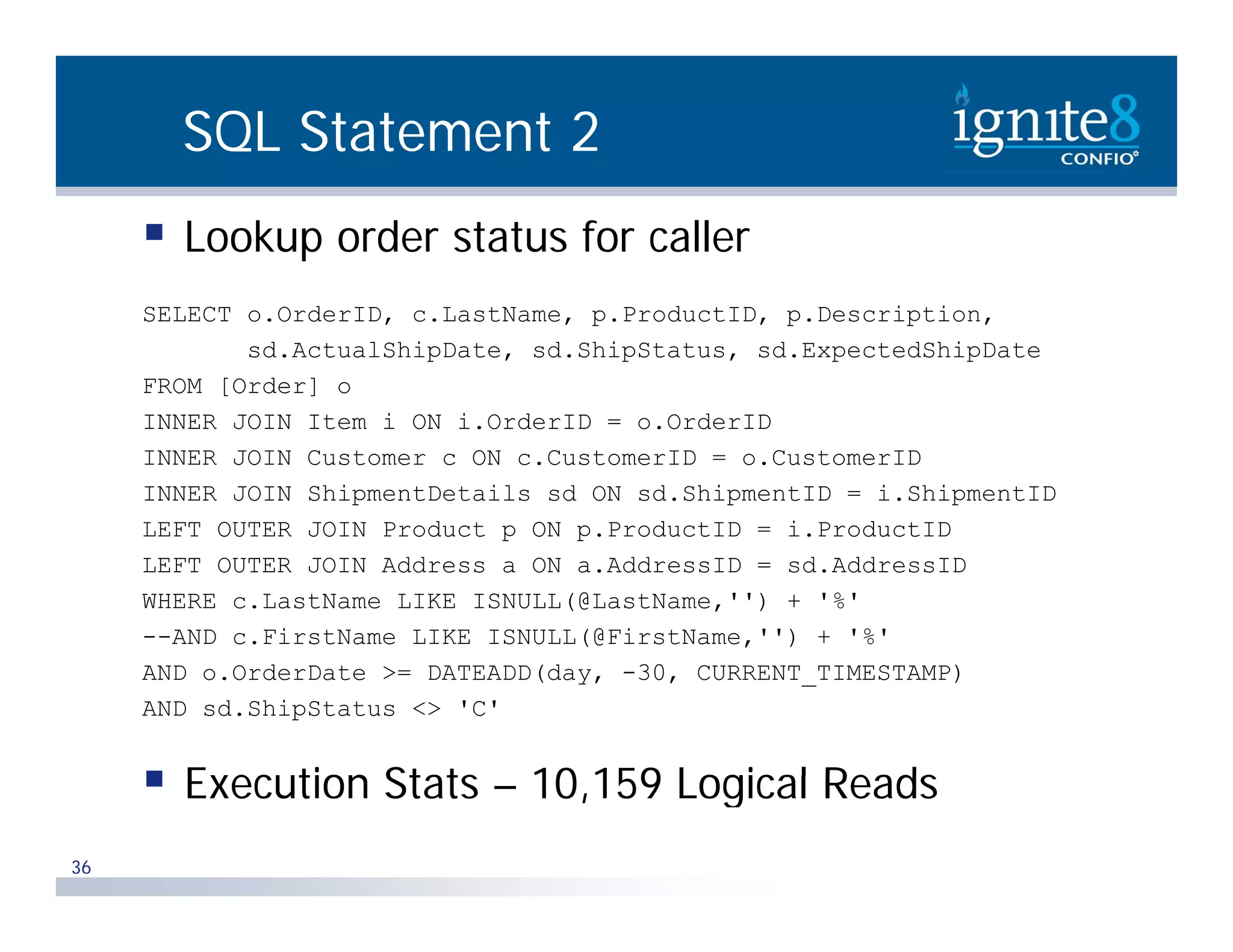Image resolution: width=1233 pixels, height=952 pixels.
Task: Click the blue bullet before Execution Stats
Action: (x=155, y=779)
